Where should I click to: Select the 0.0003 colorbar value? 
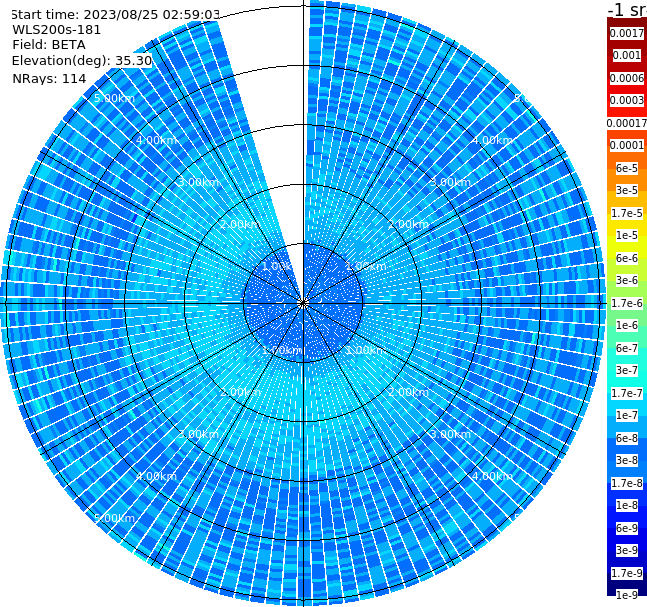tap(627, 100)
